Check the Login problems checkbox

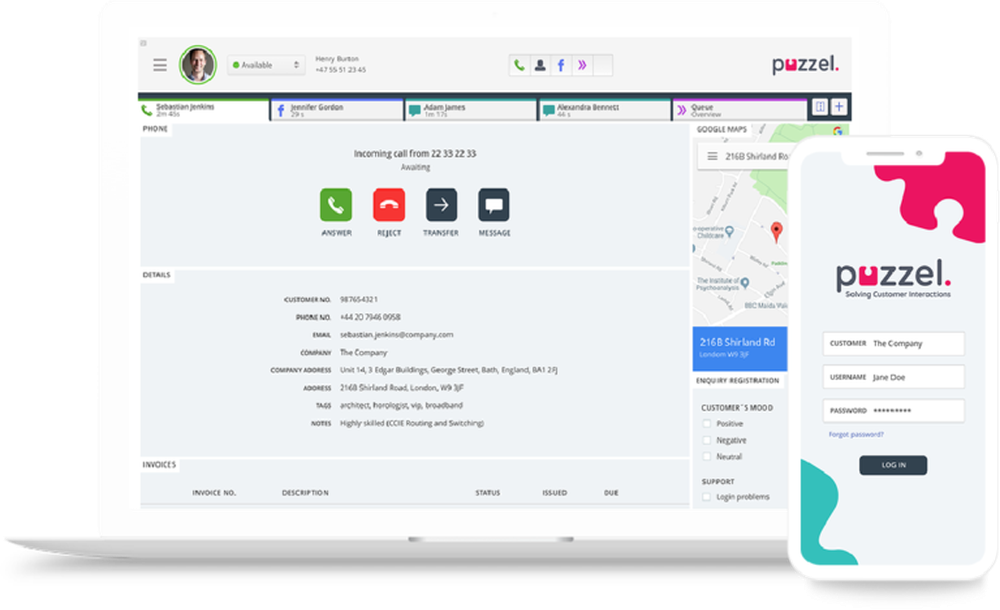click(x=706, y=497)
